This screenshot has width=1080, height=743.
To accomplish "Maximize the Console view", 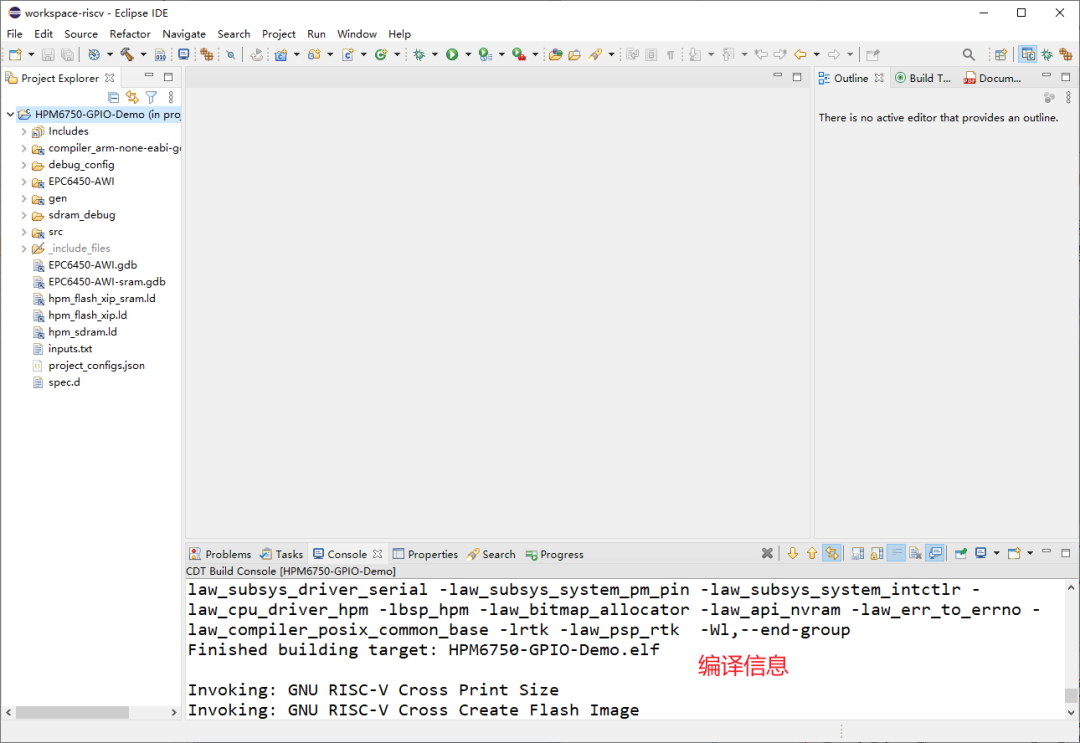I will coord(1066,552).
